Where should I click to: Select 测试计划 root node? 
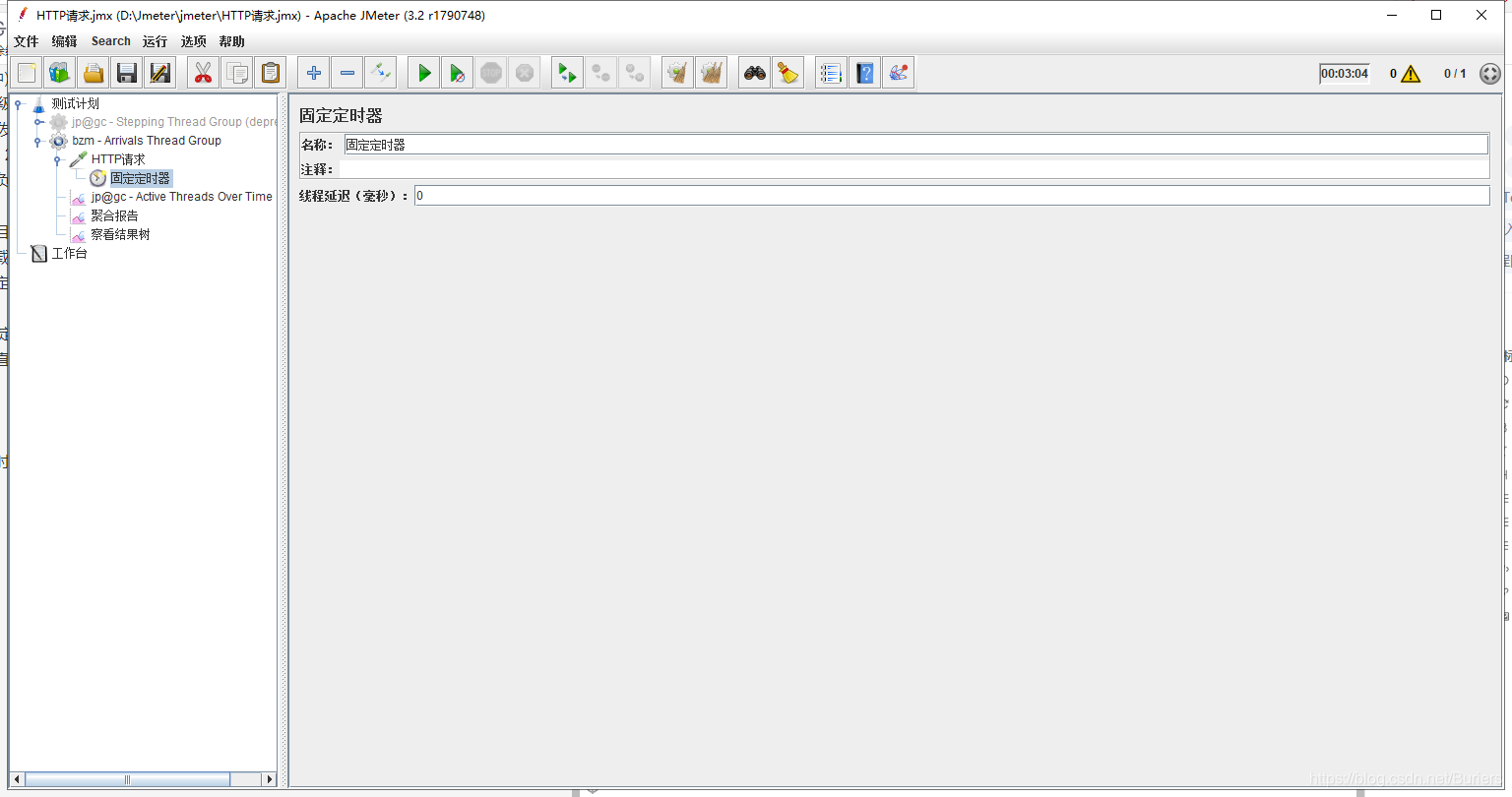pos(75,103)
